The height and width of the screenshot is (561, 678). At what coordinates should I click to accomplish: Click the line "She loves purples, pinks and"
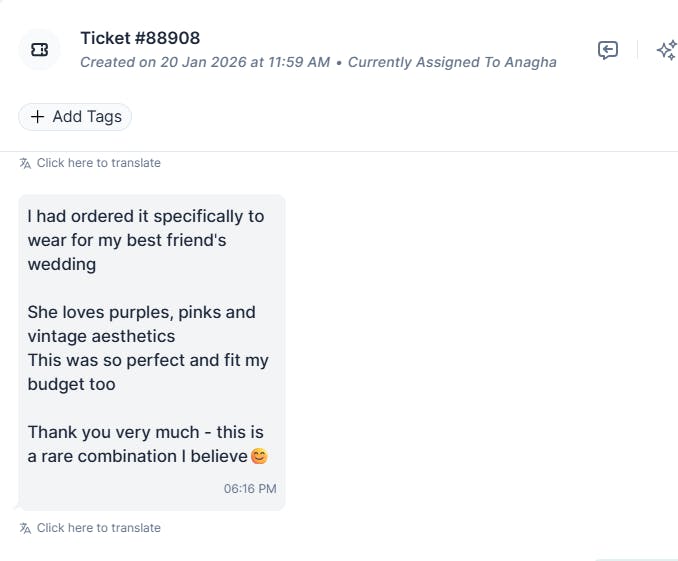[x=141, y=312]
